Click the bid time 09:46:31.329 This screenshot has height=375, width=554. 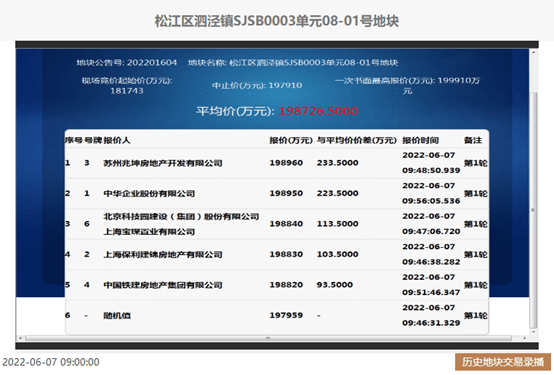[x=431, y=323]
